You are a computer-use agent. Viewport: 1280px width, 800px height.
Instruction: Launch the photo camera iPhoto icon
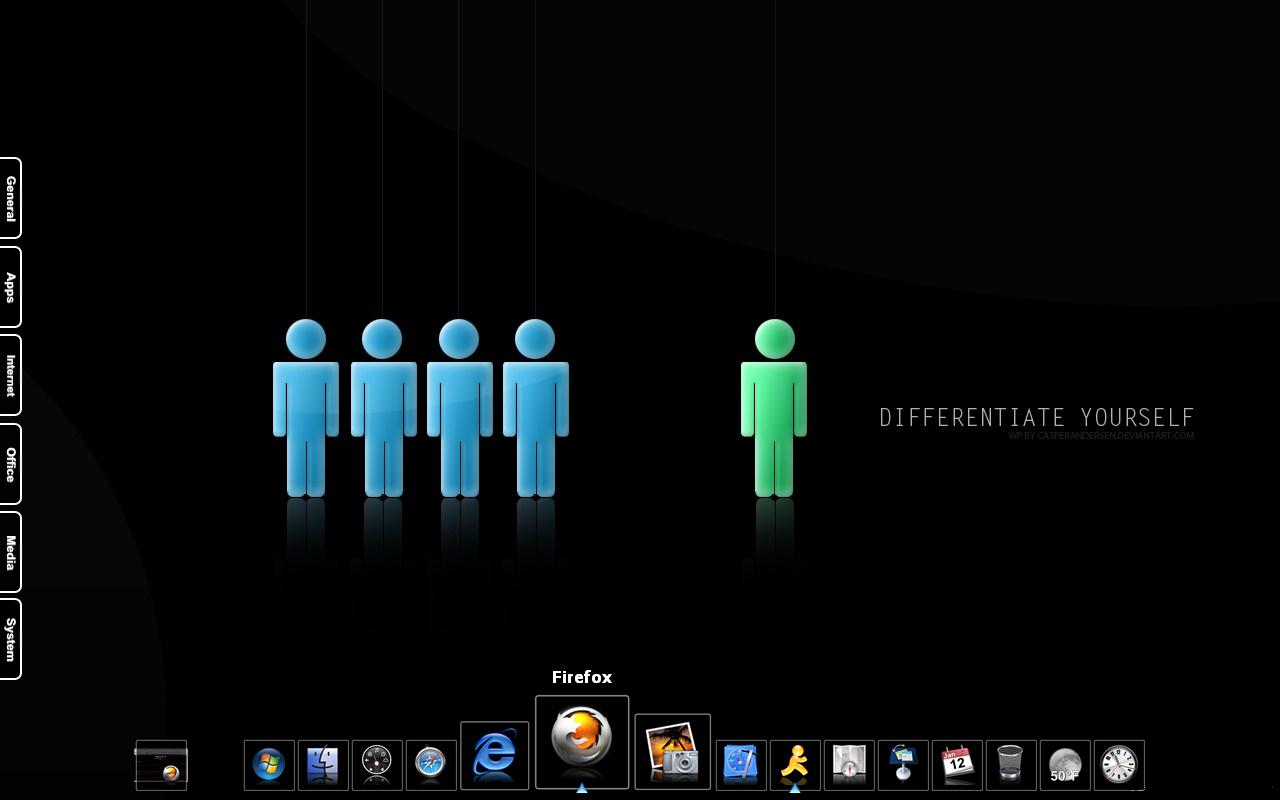coord(673,751)
